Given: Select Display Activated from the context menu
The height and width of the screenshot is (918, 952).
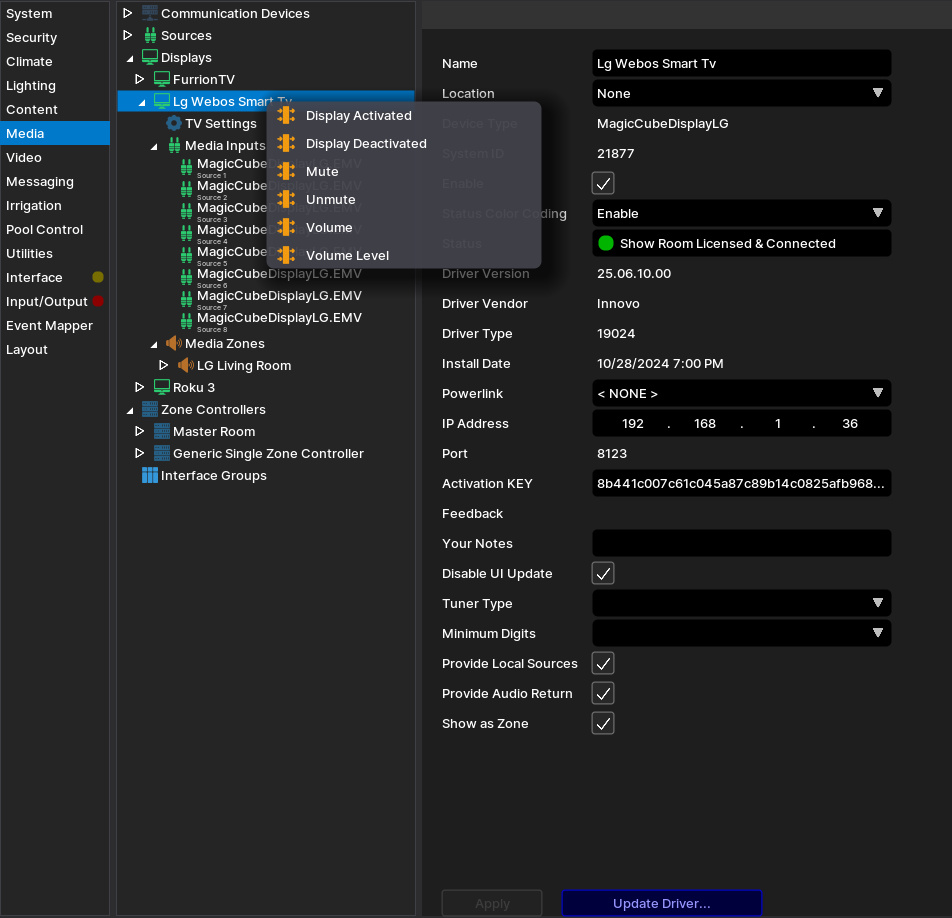Looking at the screenshot, I should (x=404, y=115).
